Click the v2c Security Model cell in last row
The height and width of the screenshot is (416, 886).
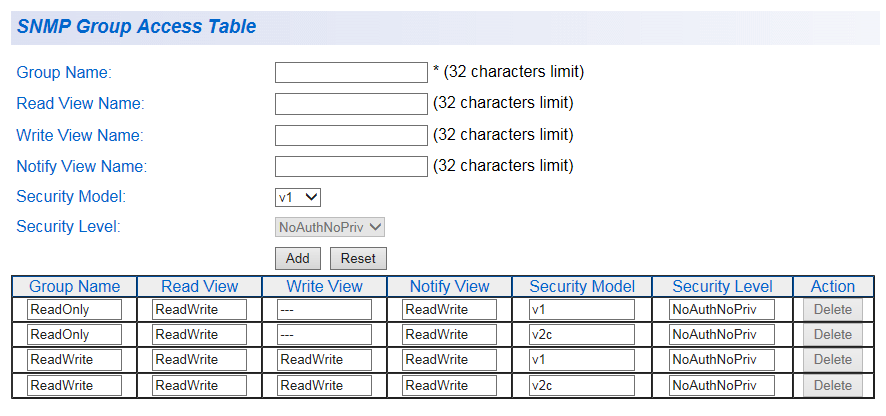point(581,385)
